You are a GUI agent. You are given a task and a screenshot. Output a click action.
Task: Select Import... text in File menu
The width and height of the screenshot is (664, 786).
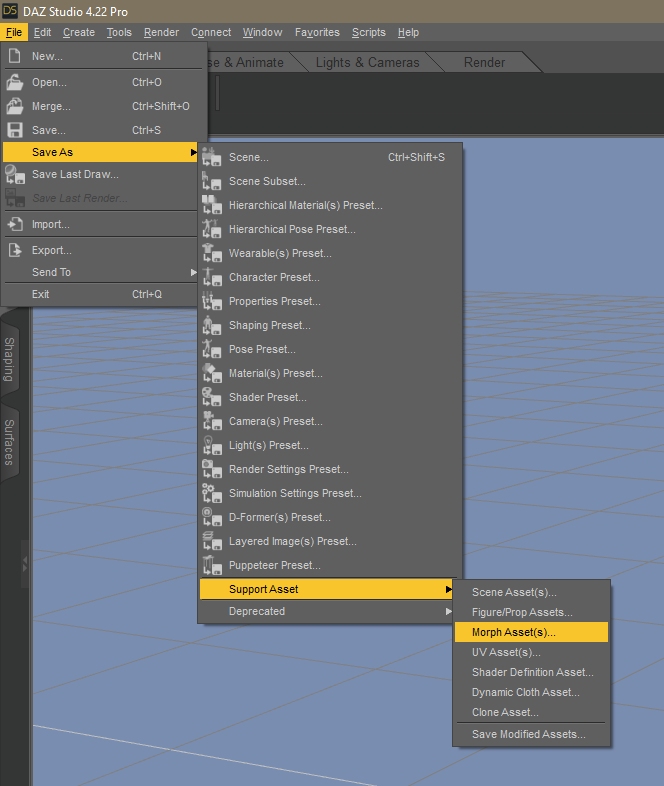tap(51, 224)
